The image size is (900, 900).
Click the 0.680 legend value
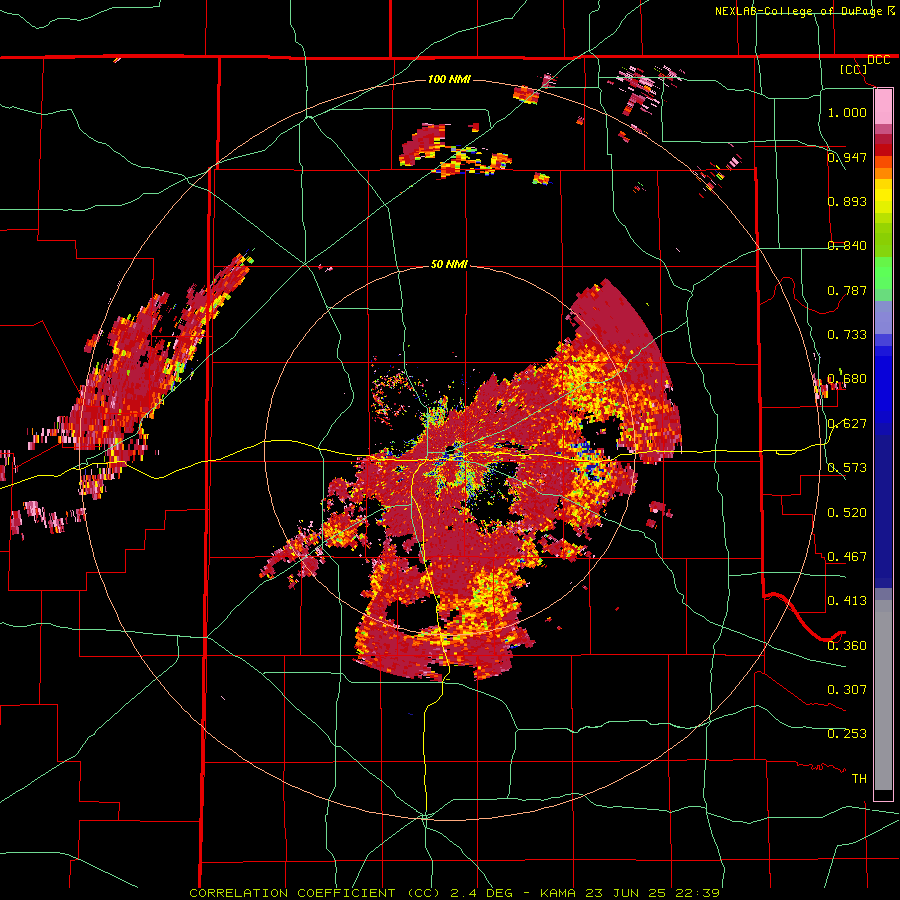tap(847, 378)
